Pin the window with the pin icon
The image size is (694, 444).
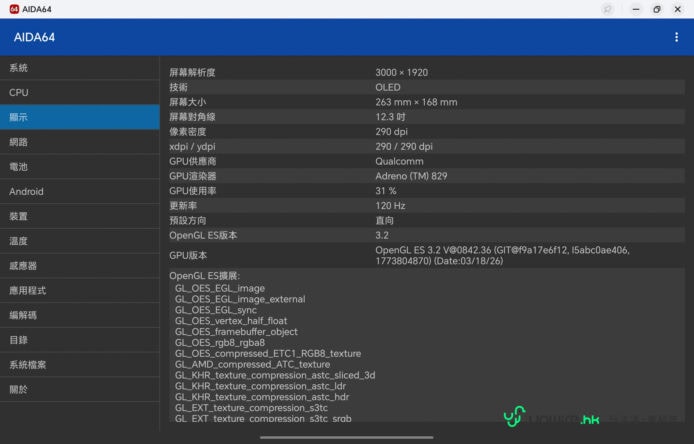tap(608, 9)
